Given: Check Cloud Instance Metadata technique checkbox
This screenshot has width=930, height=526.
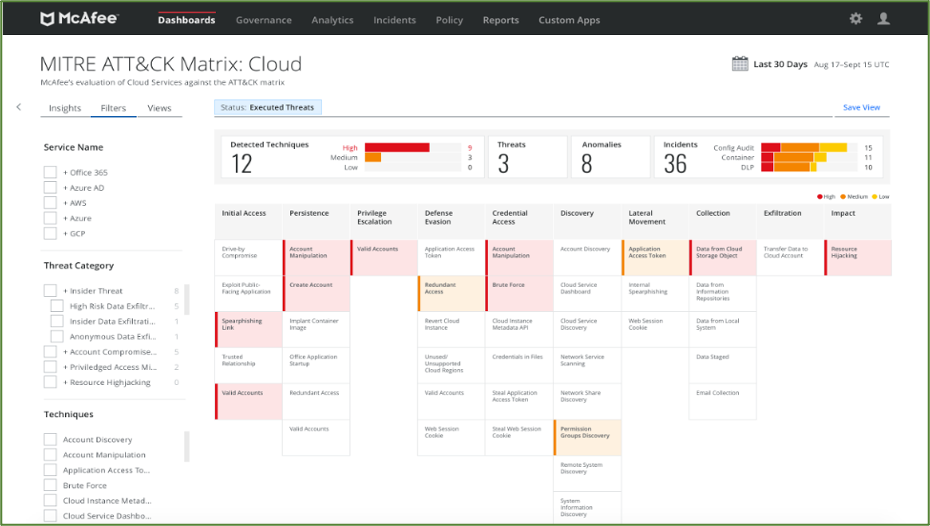Looking at the screenshot, I should pyautogui.click(x=50, y=501).
